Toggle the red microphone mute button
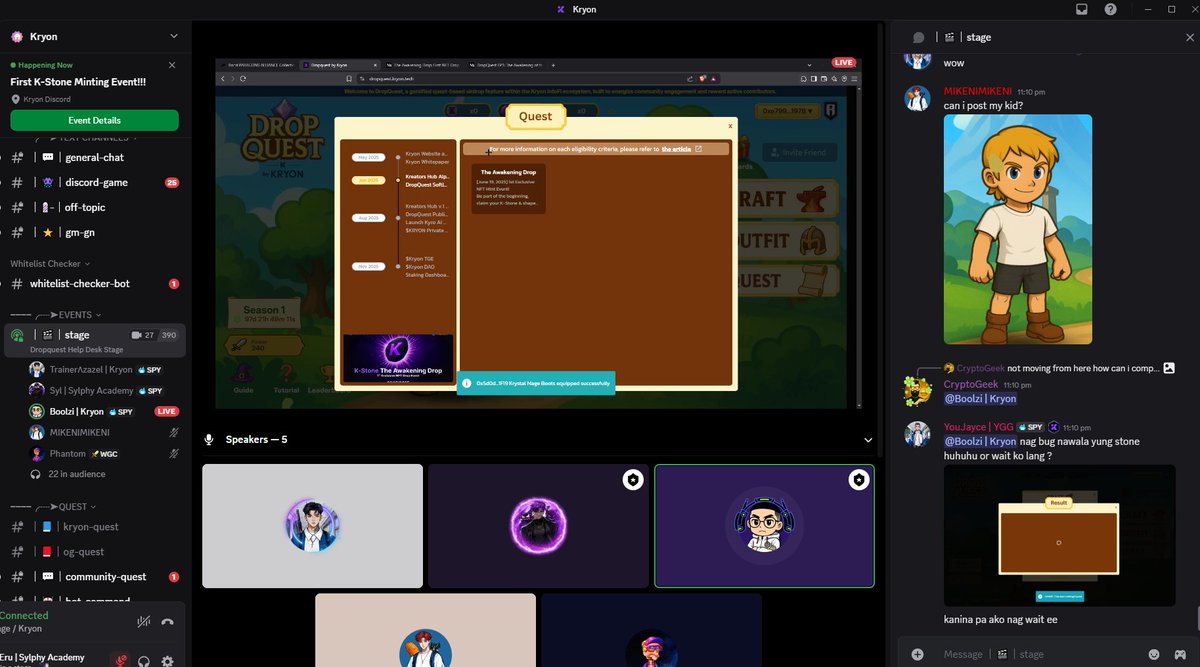 point(121,660)
